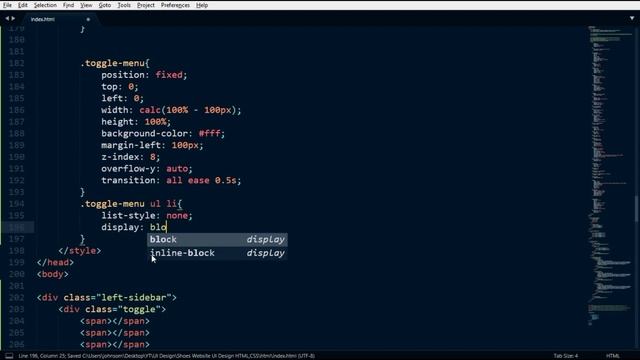The width and height of the screenshot is (640, 360).
Task: Click 'height: 100%;' line
Action: [x=136, y=122]
